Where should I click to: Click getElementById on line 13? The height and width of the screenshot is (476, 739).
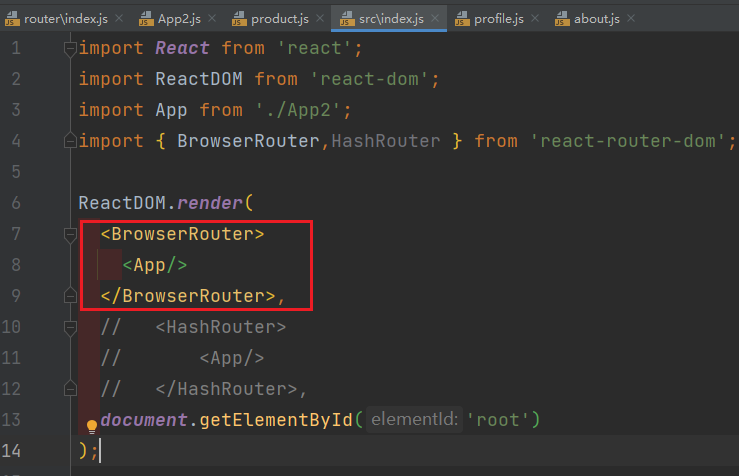click(x=276, y=420)
